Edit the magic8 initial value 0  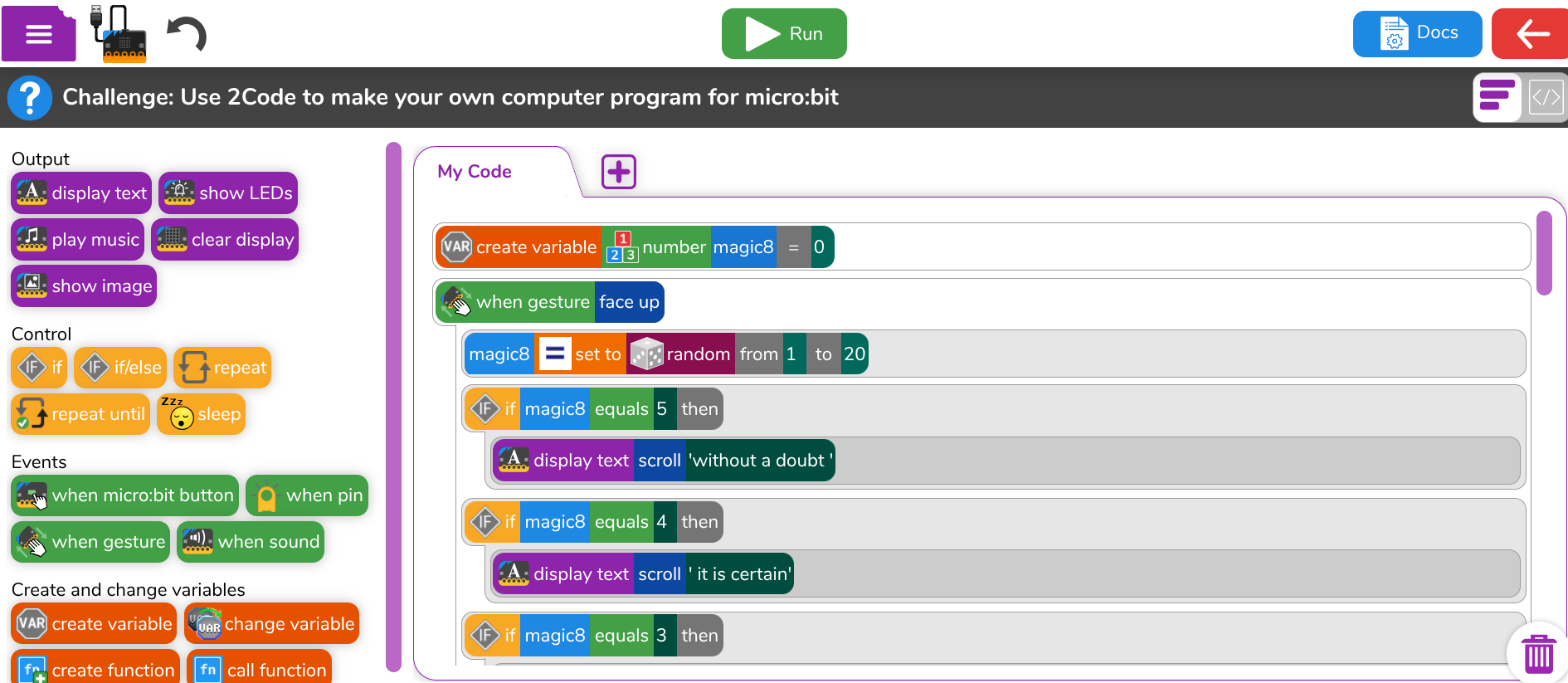click(821, 247)
